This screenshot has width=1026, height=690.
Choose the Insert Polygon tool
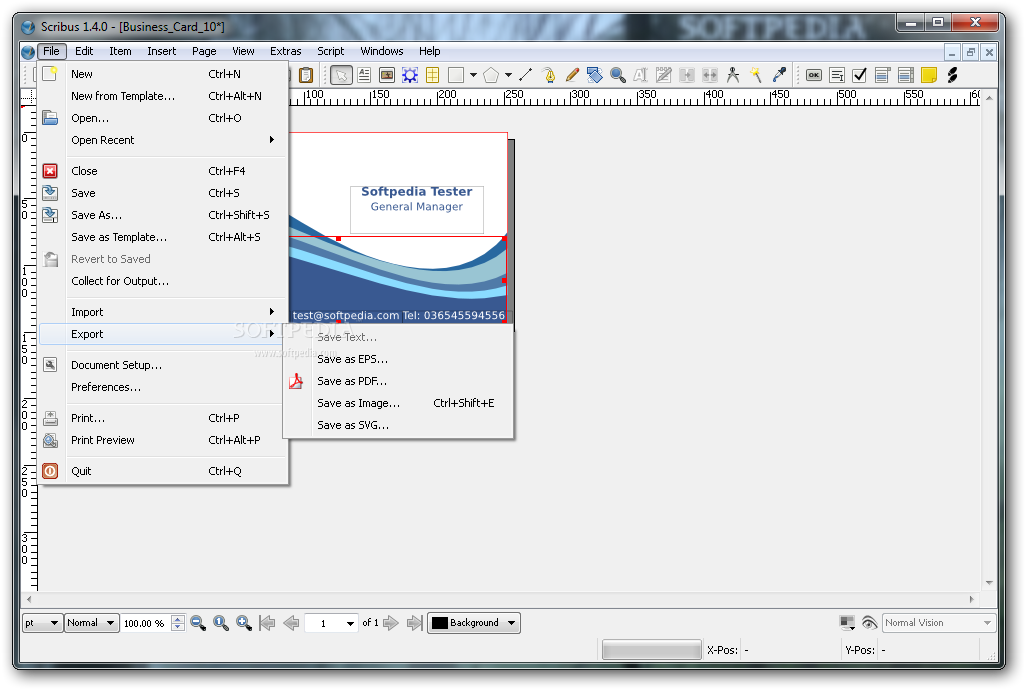tap(491, 75)
